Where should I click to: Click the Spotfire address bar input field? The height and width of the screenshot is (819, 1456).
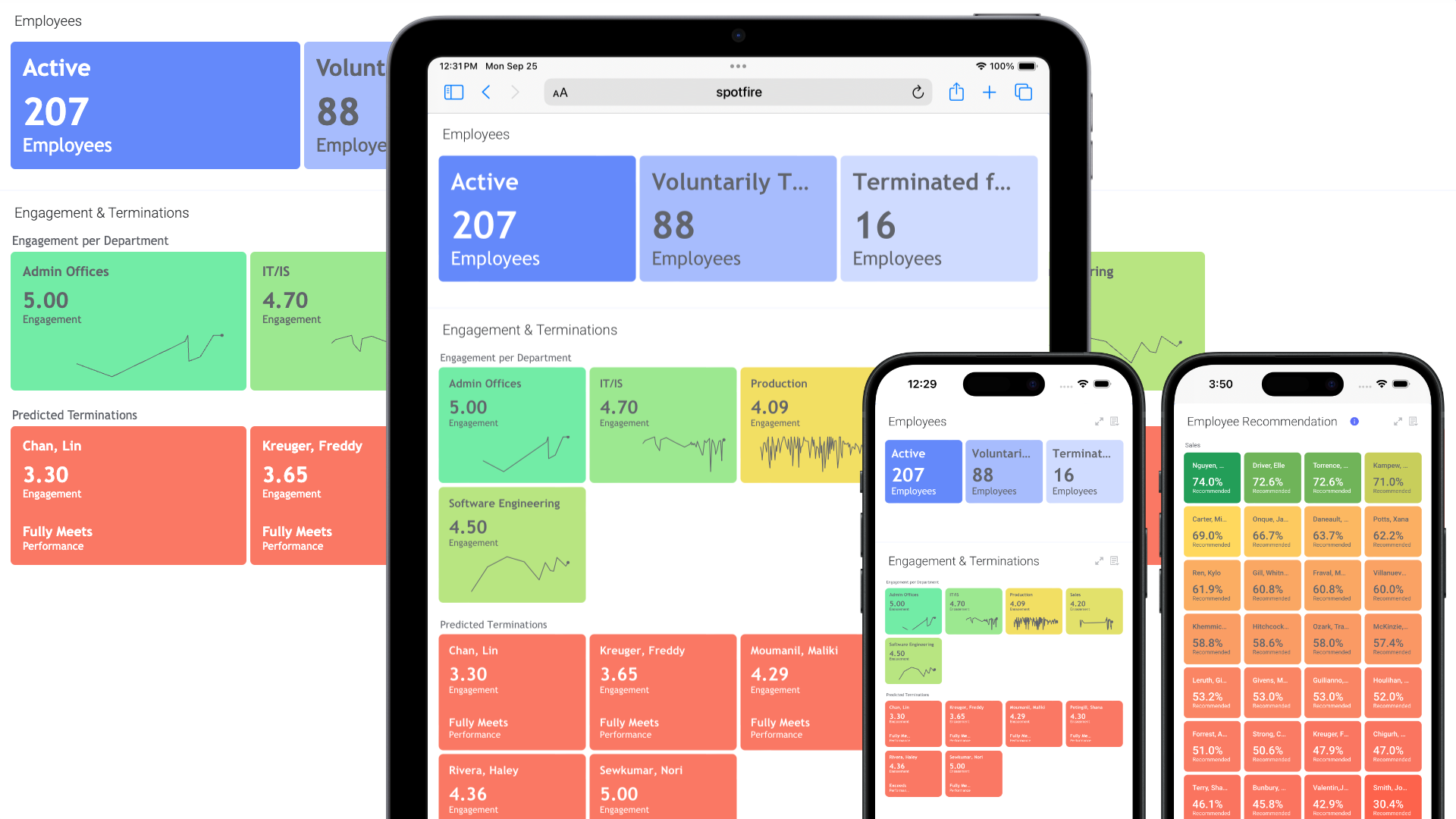click(736, 93)
